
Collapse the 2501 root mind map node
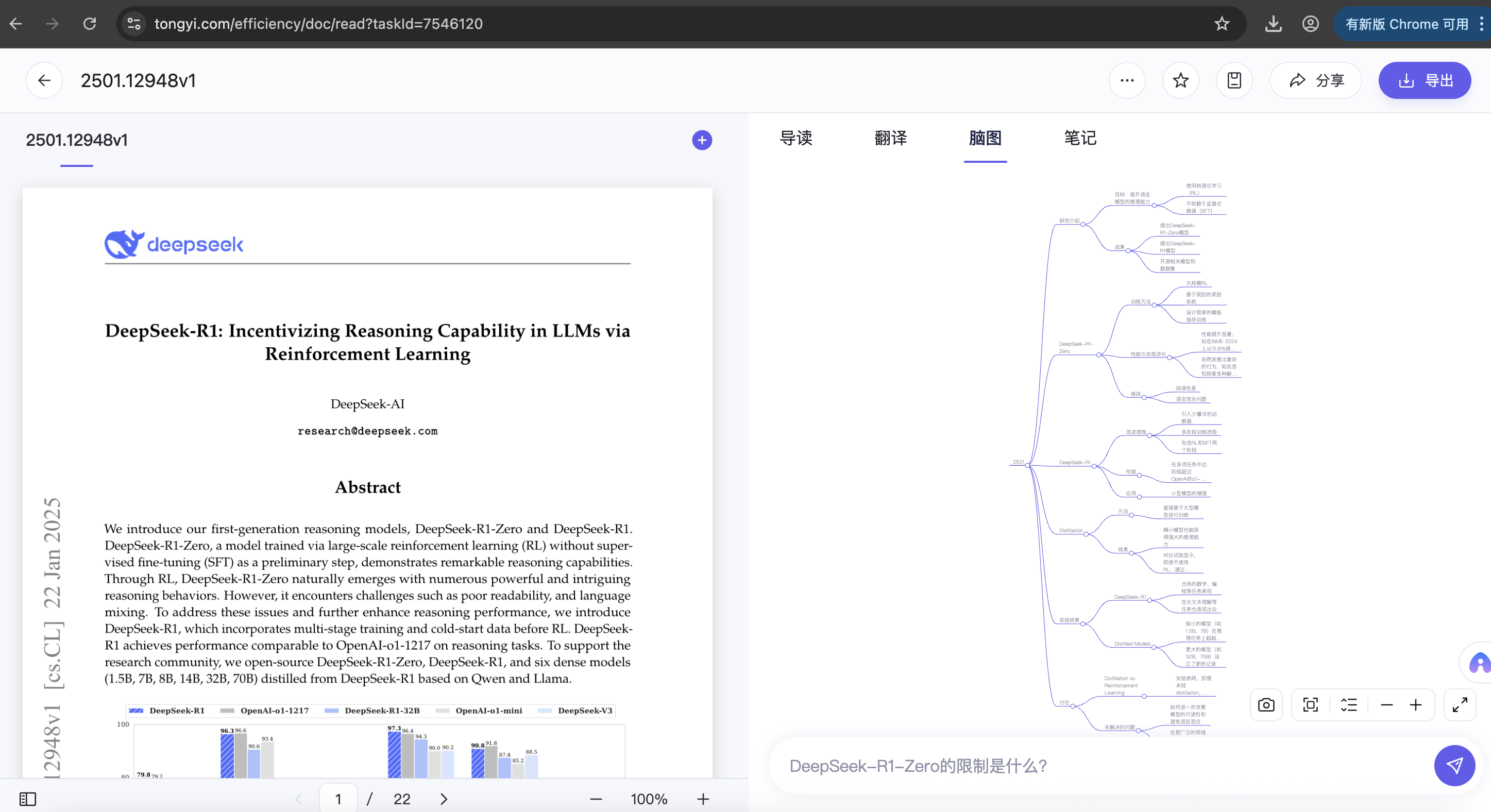(1027, 465)
